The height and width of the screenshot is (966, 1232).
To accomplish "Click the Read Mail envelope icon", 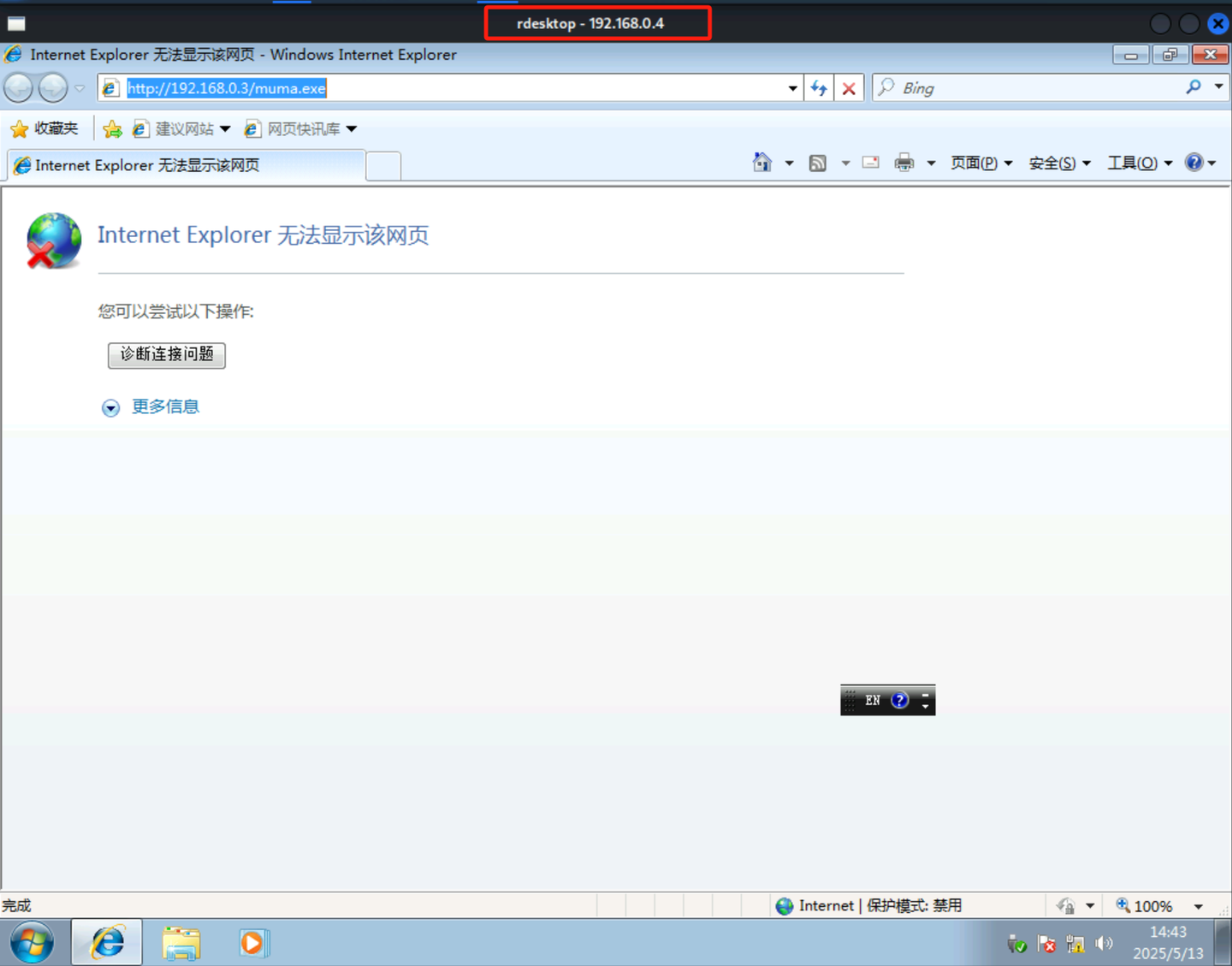I will [x=871, y=163].
